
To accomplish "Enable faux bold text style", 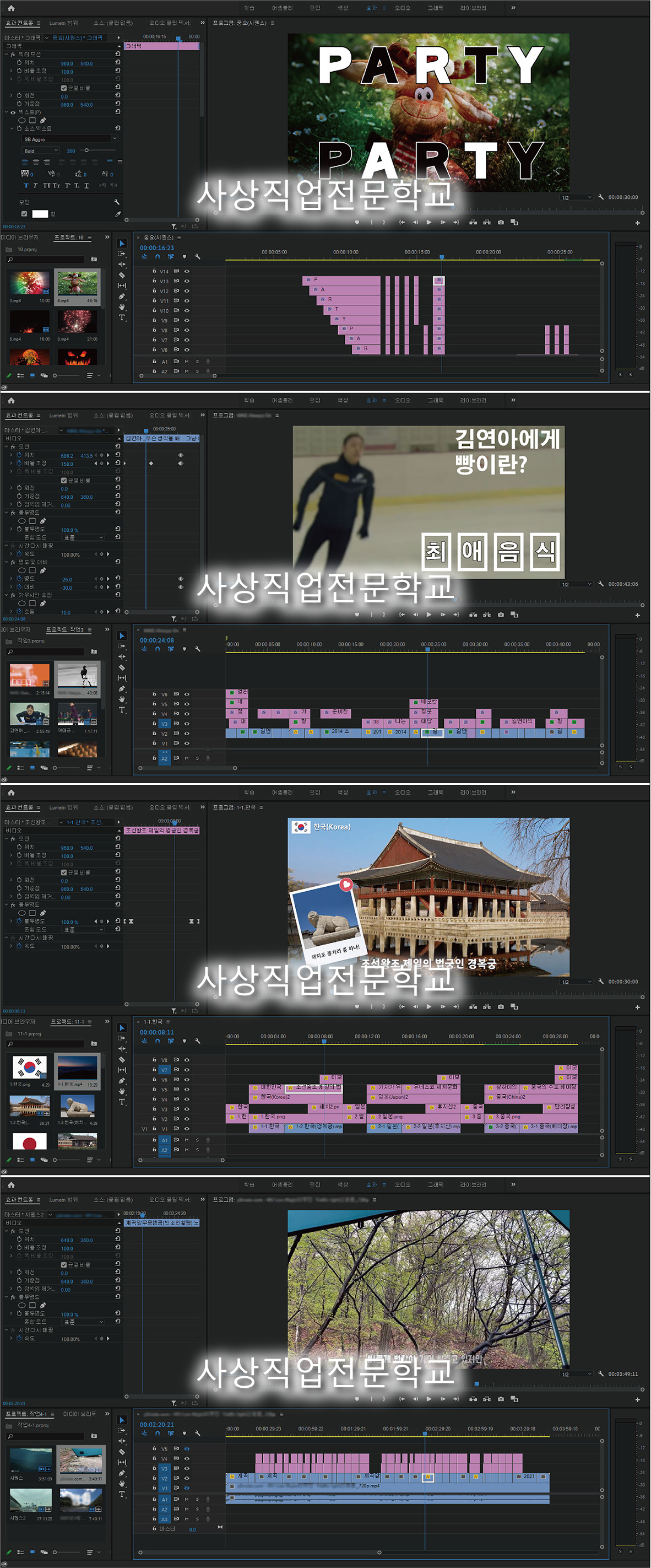I will 25,186.
